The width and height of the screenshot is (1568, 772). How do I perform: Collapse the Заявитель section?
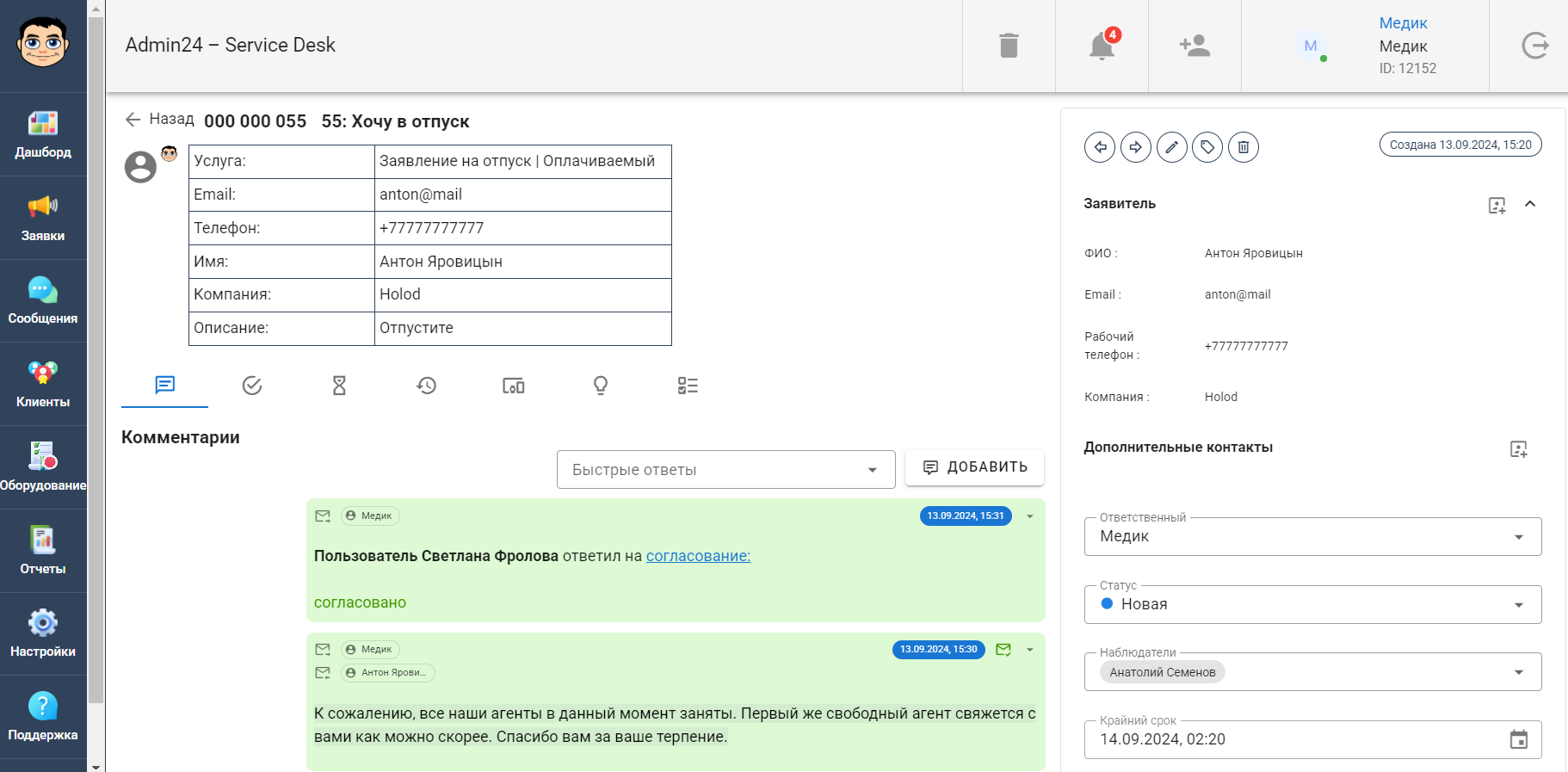click(x=1530, y=204)
